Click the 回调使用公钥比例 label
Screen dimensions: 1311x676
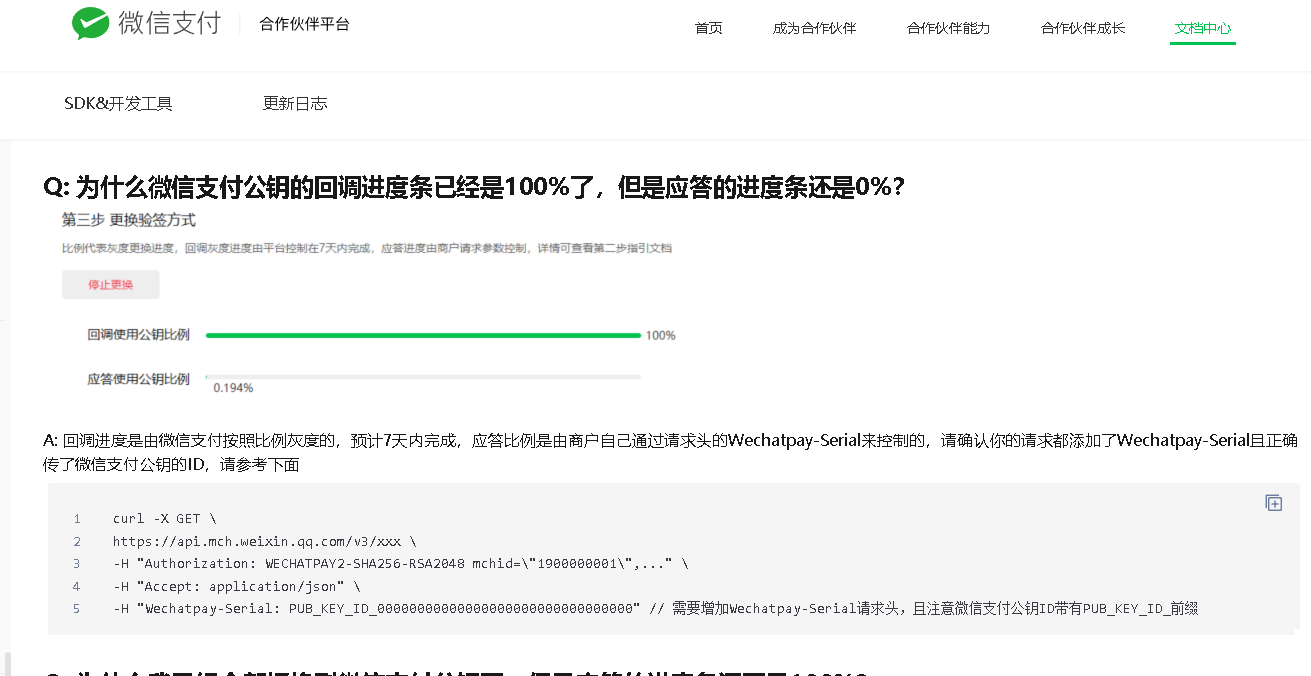click(138, 336)
